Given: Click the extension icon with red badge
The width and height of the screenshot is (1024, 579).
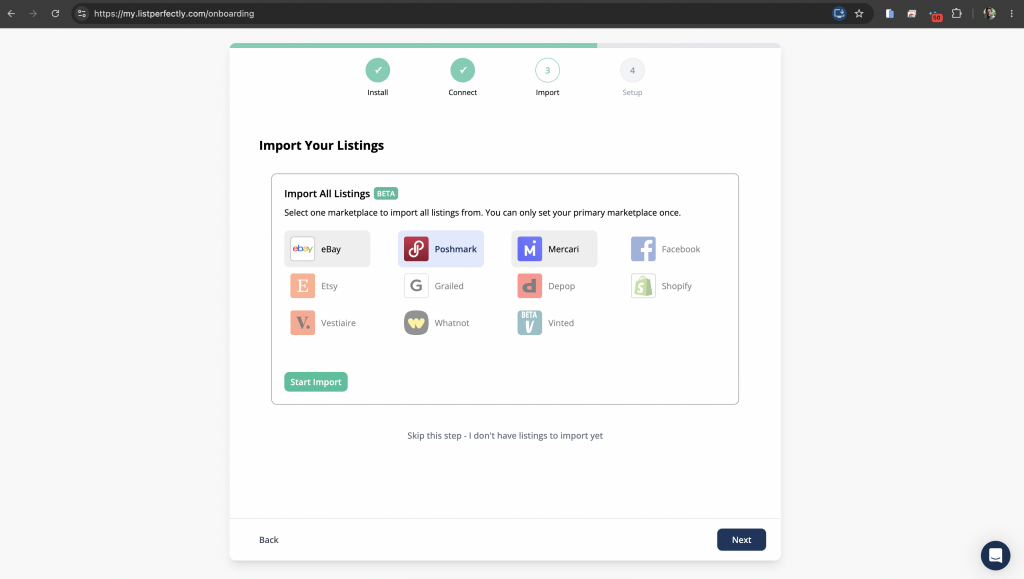Looking at the screenshot, I should point(935,14).
